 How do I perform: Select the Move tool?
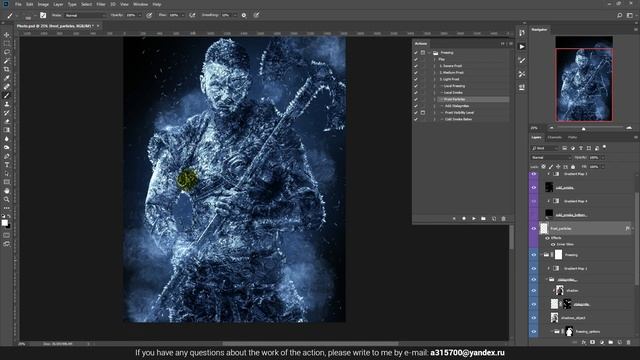pyautogui.click(x=7, y=35)
